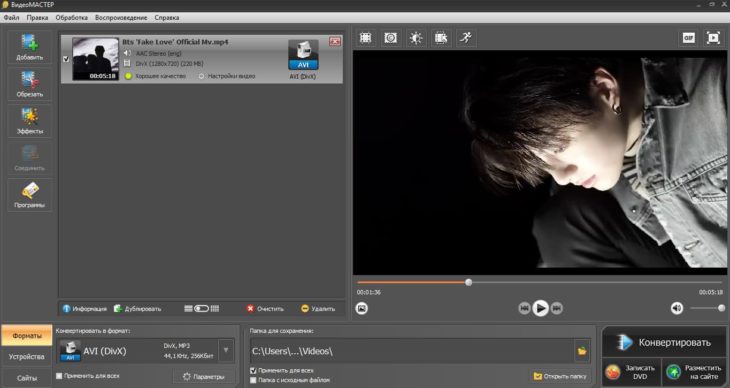Select the Хорошее качество quality option
Screen dimensions: 730x388
[x=155, y=76]
